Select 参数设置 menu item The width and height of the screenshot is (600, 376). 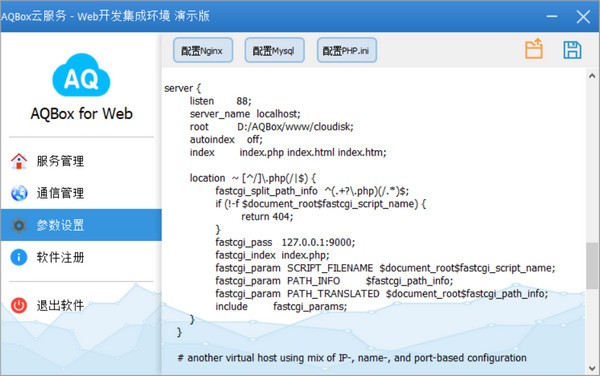pyautogui.click(x=81, y=225)
